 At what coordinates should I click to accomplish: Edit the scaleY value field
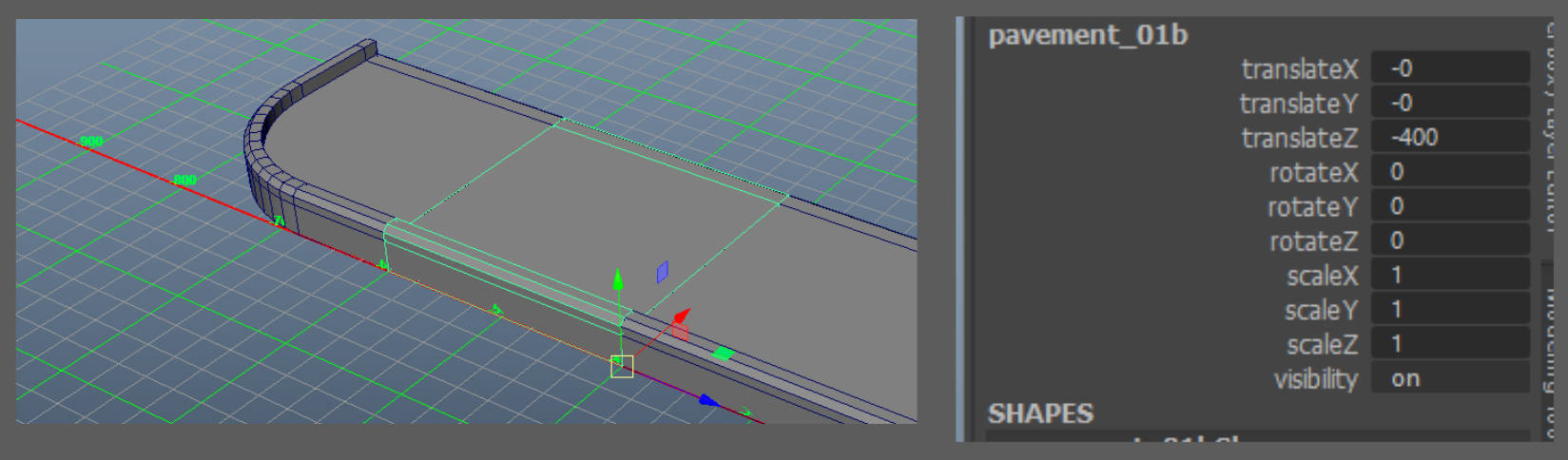(x=1449, y=309)
